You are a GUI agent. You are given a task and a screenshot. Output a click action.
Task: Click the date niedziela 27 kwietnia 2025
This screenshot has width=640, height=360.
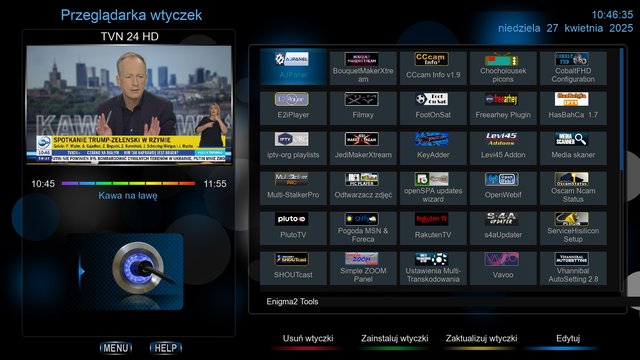[566, 28]
